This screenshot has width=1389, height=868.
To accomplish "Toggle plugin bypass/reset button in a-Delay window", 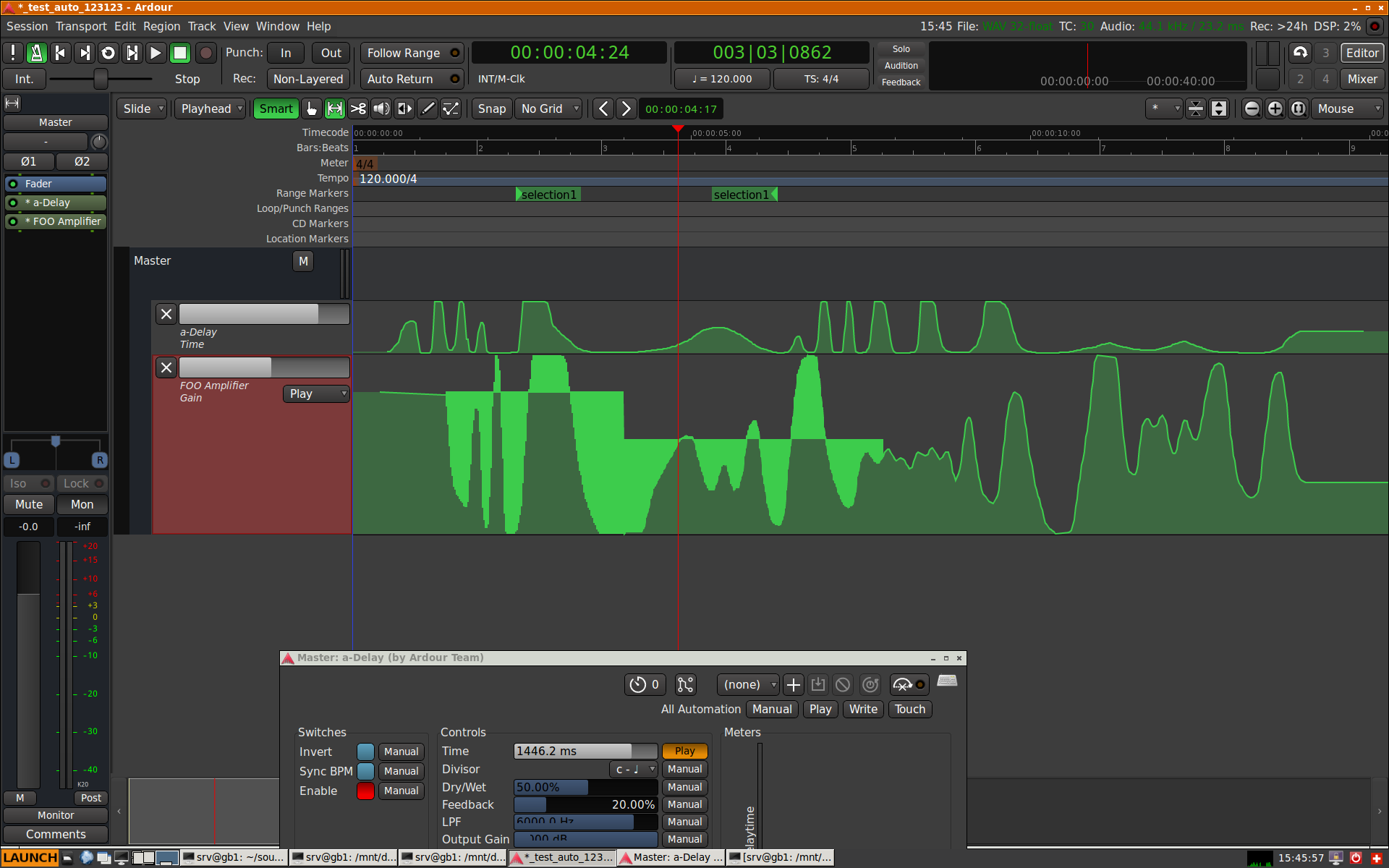I will pos(909,684).
